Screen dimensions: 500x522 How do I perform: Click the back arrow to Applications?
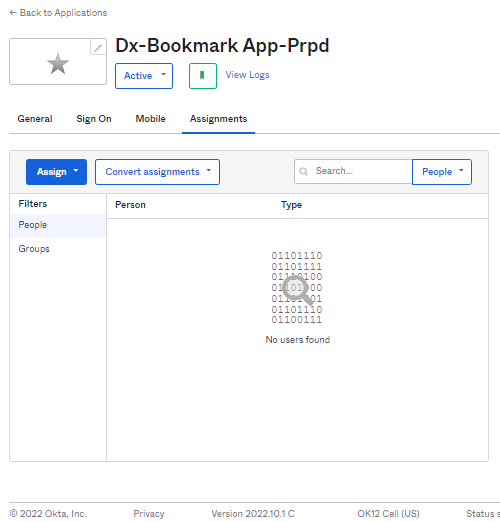coord(13,13)
